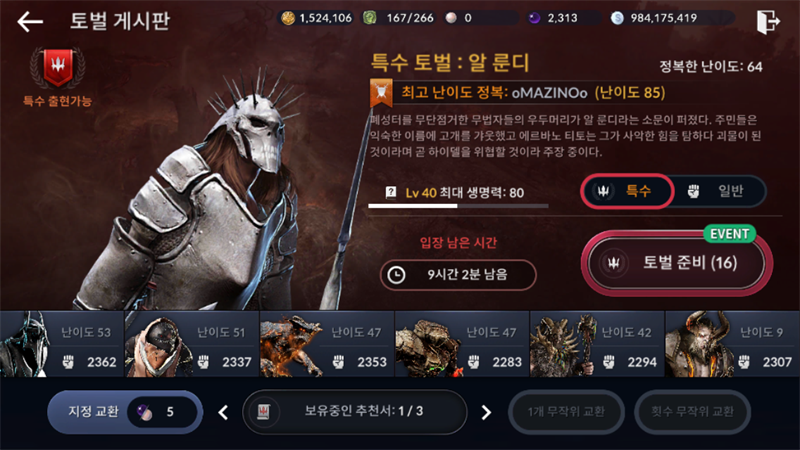Tap the silver coin 984,175,419 icon
Image resolution: width=800 pixels, height=450 pixels.
tap(617, 18)
